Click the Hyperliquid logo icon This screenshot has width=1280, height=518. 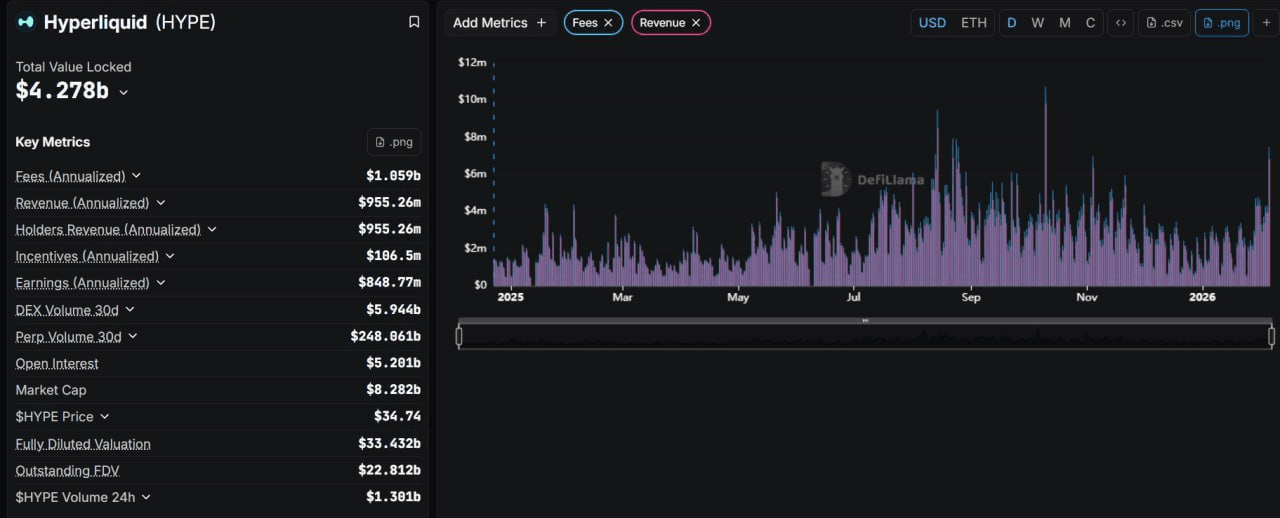pyautogui.click(x=26, y=22)
